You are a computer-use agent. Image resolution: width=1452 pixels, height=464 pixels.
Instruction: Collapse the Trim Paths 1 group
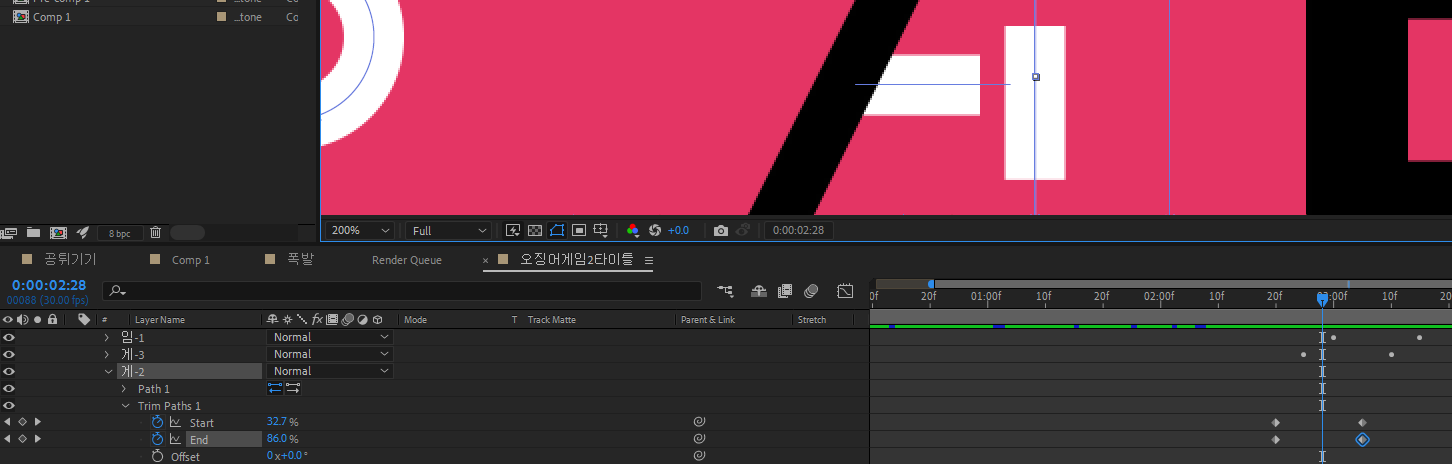point(126,406)
